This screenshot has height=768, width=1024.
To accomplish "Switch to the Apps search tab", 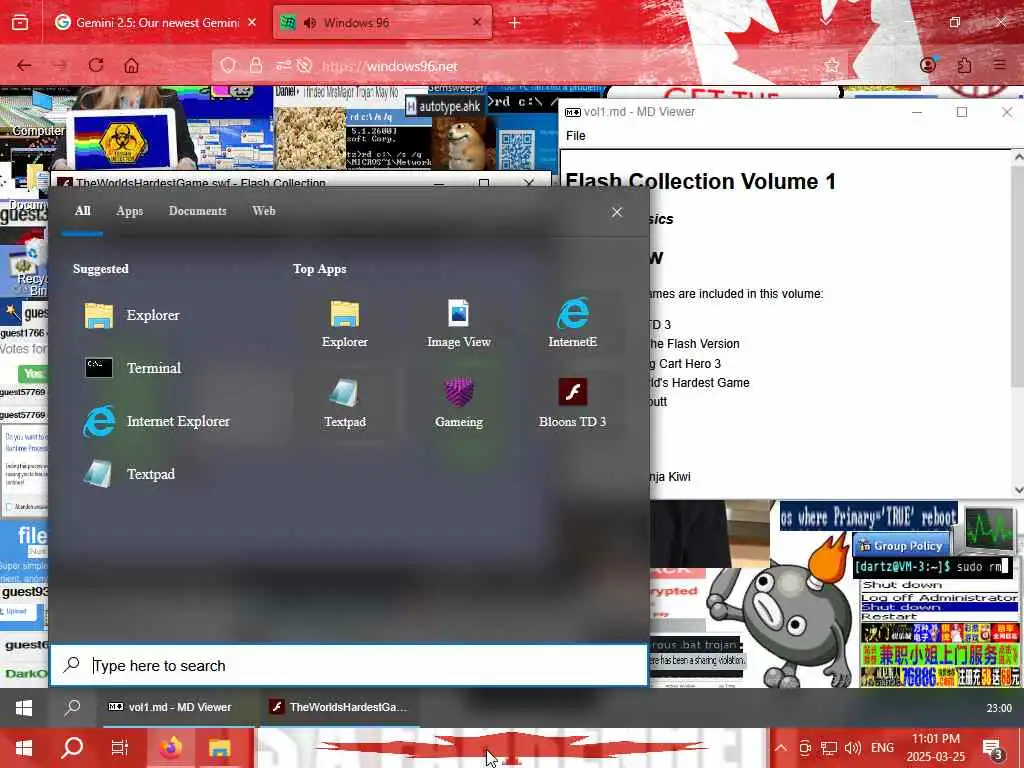I will coord(129,211).
